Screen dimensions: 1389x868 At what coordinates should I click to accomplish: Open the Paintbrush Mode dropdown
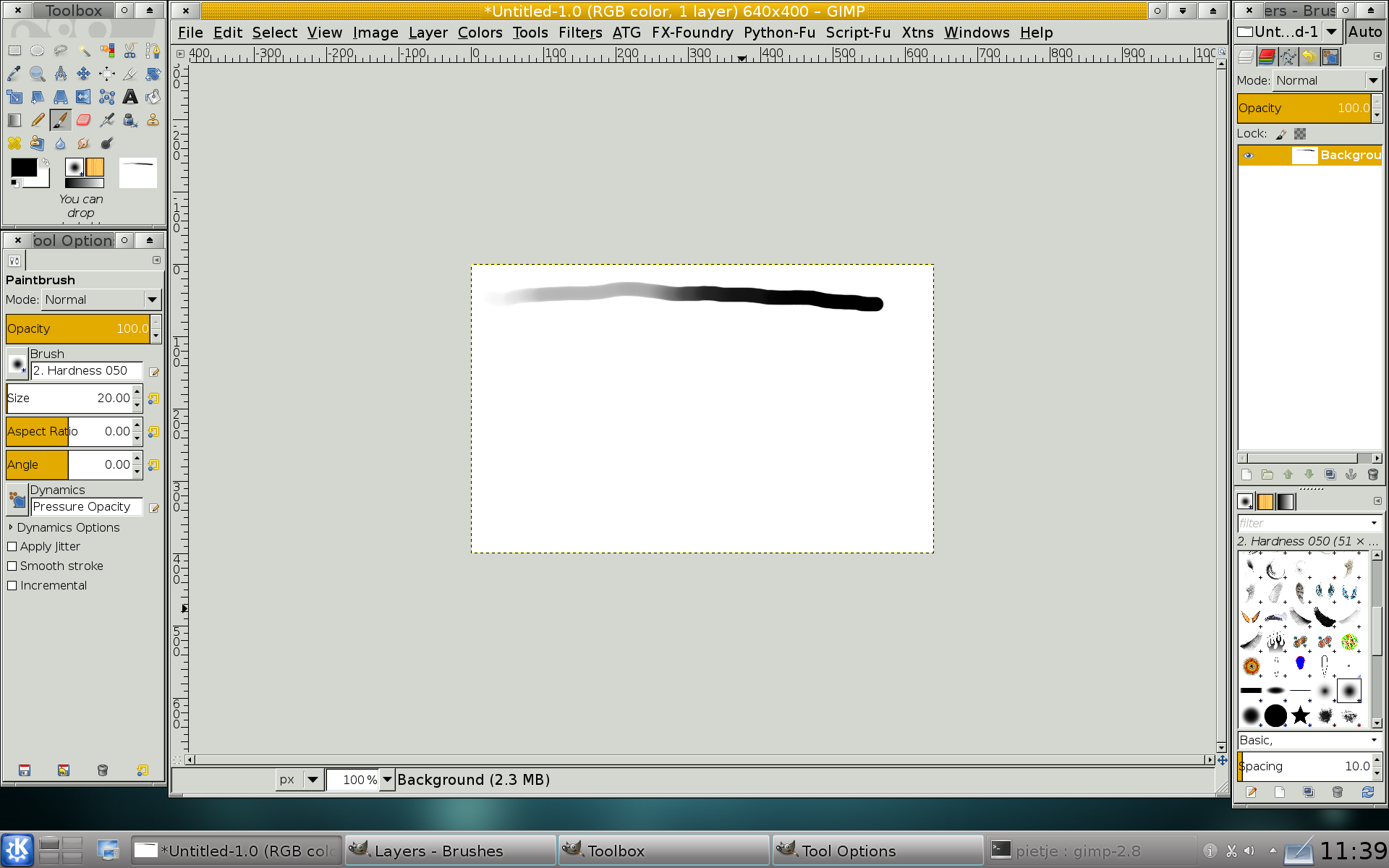tap(101, 299)
